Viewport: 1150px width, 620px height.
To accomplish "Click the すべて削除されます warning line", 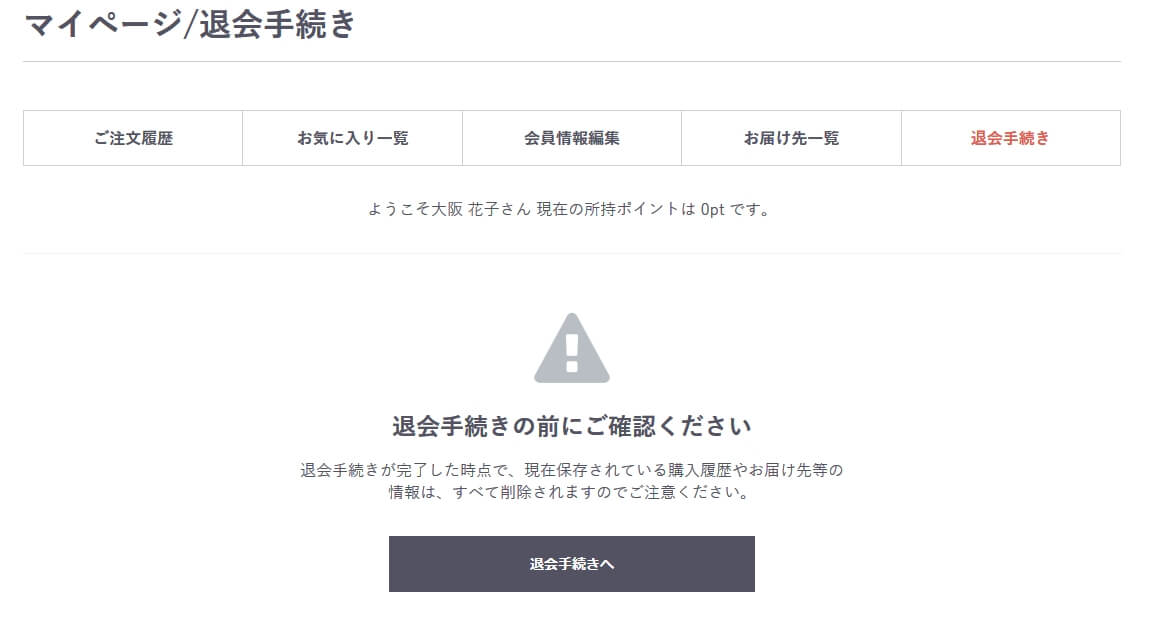I will click(x=571, y=492).
